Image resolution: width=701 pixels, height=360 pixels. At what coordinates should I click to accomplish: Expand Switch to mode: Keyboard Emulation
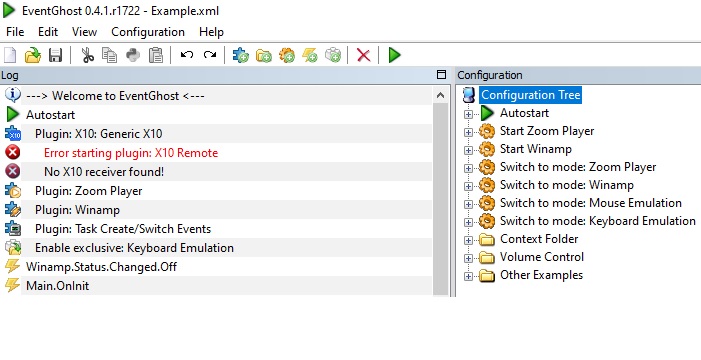468,222
